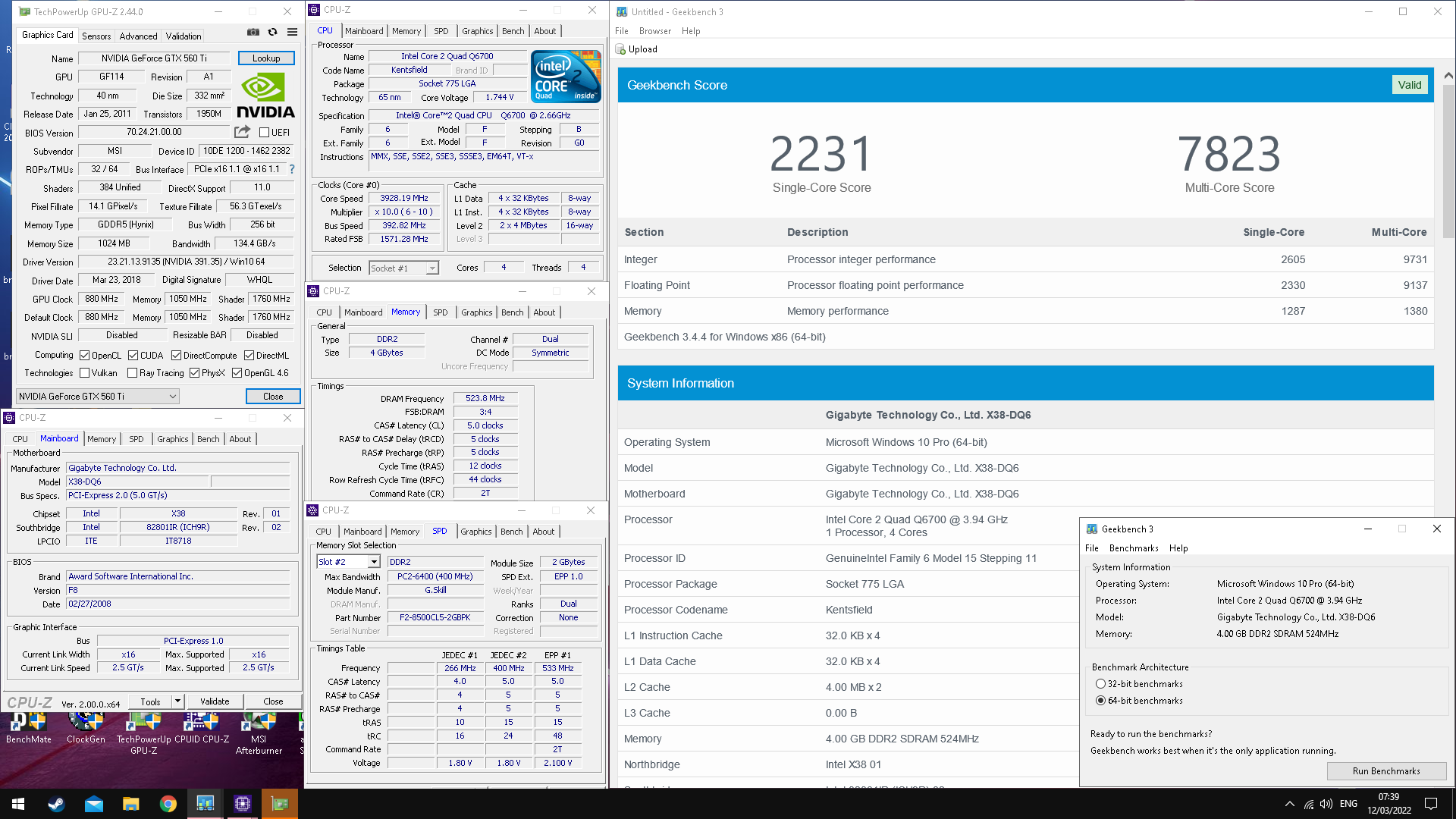Toggle the PhysX checkbox

click(194, 373)
